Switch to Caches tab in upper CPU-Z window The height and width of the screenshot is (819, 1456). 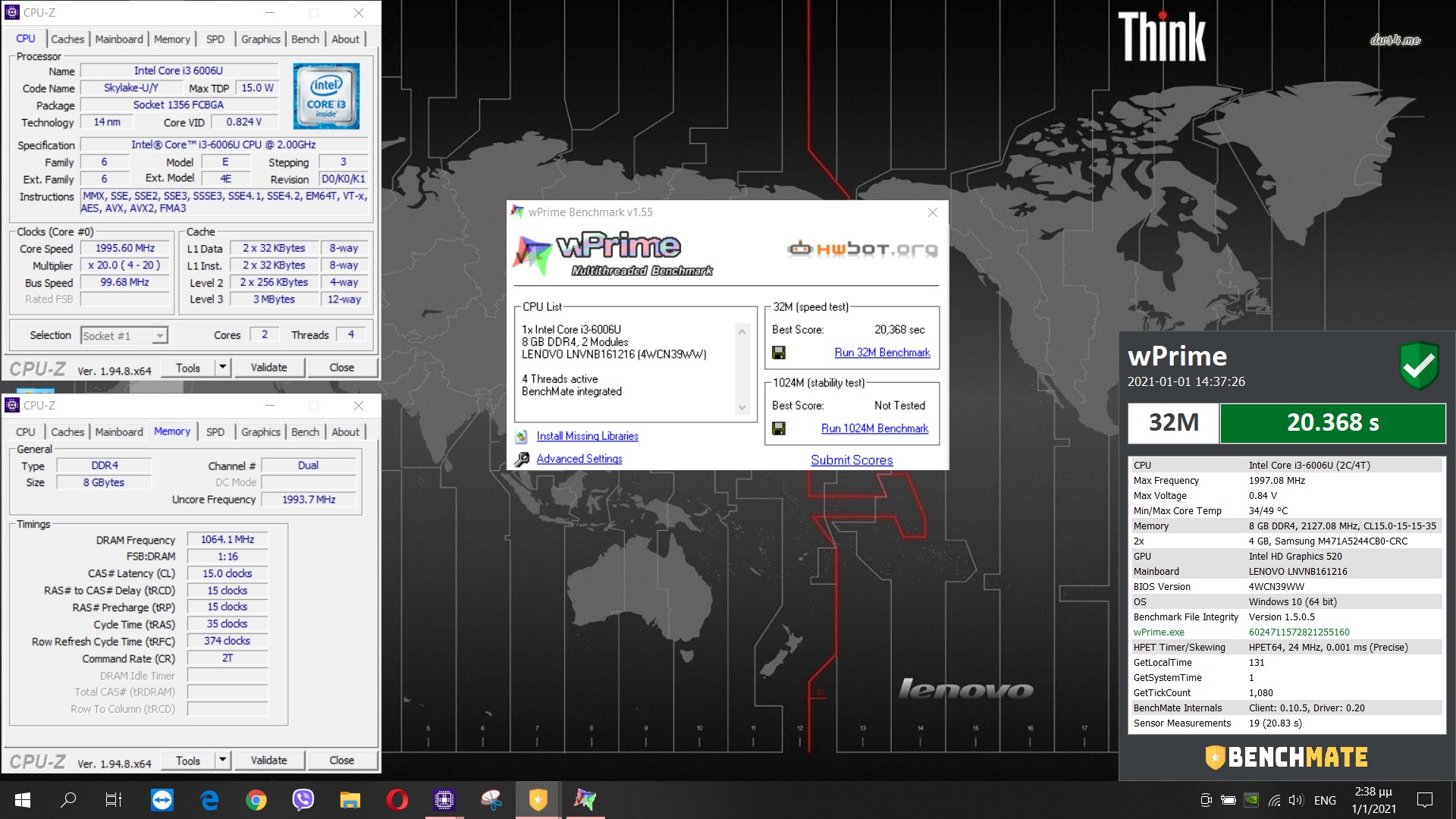coord(67,39)
